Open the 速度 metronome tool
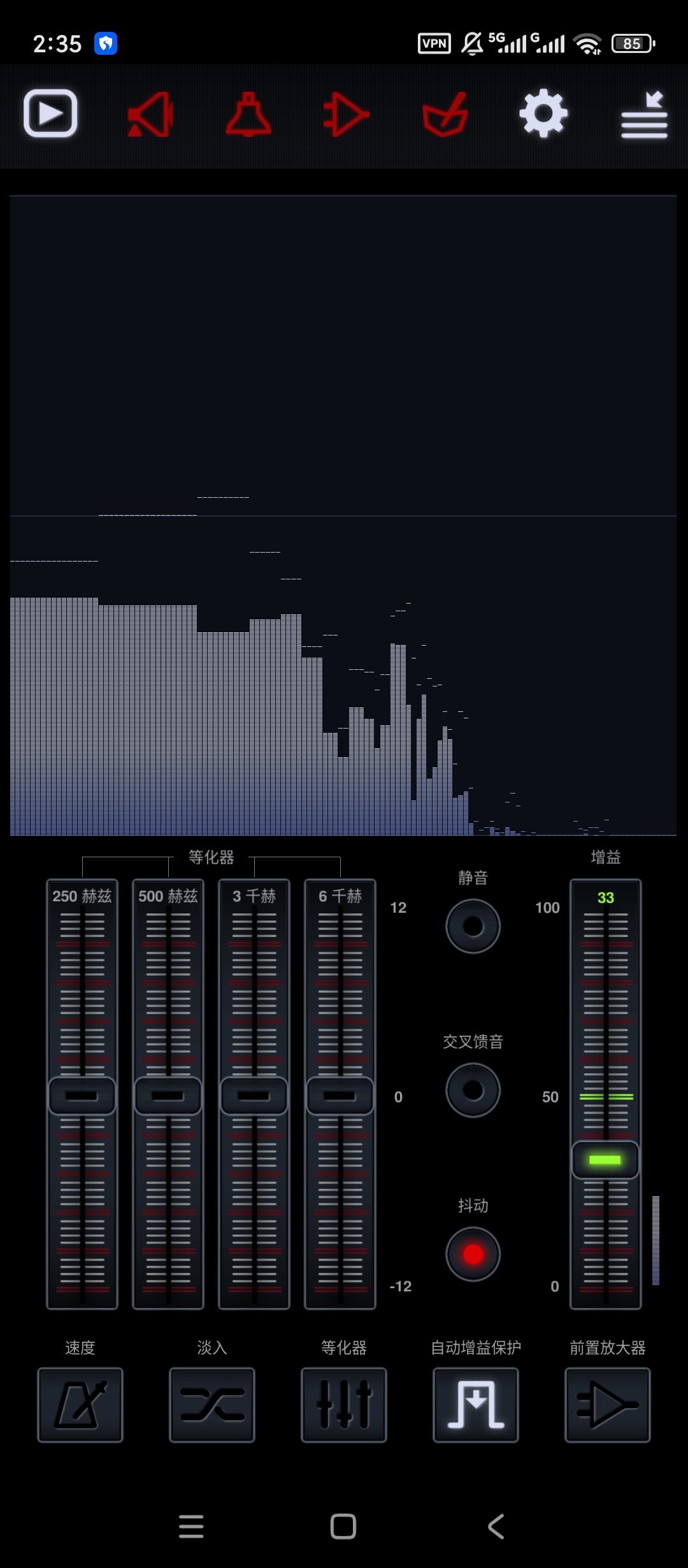Screen dimensions: 688x1568 pos(80,1405)
